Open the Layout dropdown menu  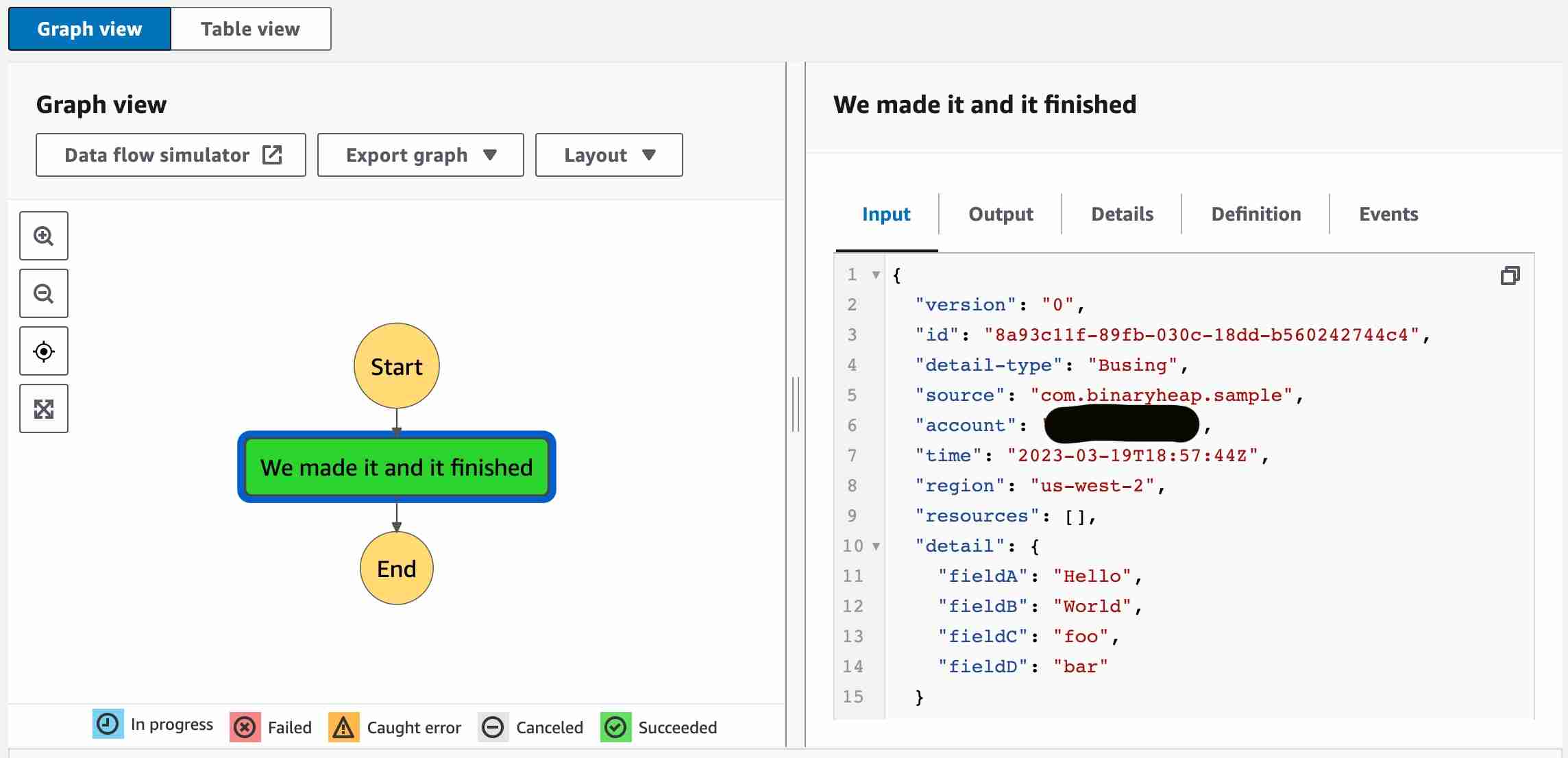pos(609,155)
